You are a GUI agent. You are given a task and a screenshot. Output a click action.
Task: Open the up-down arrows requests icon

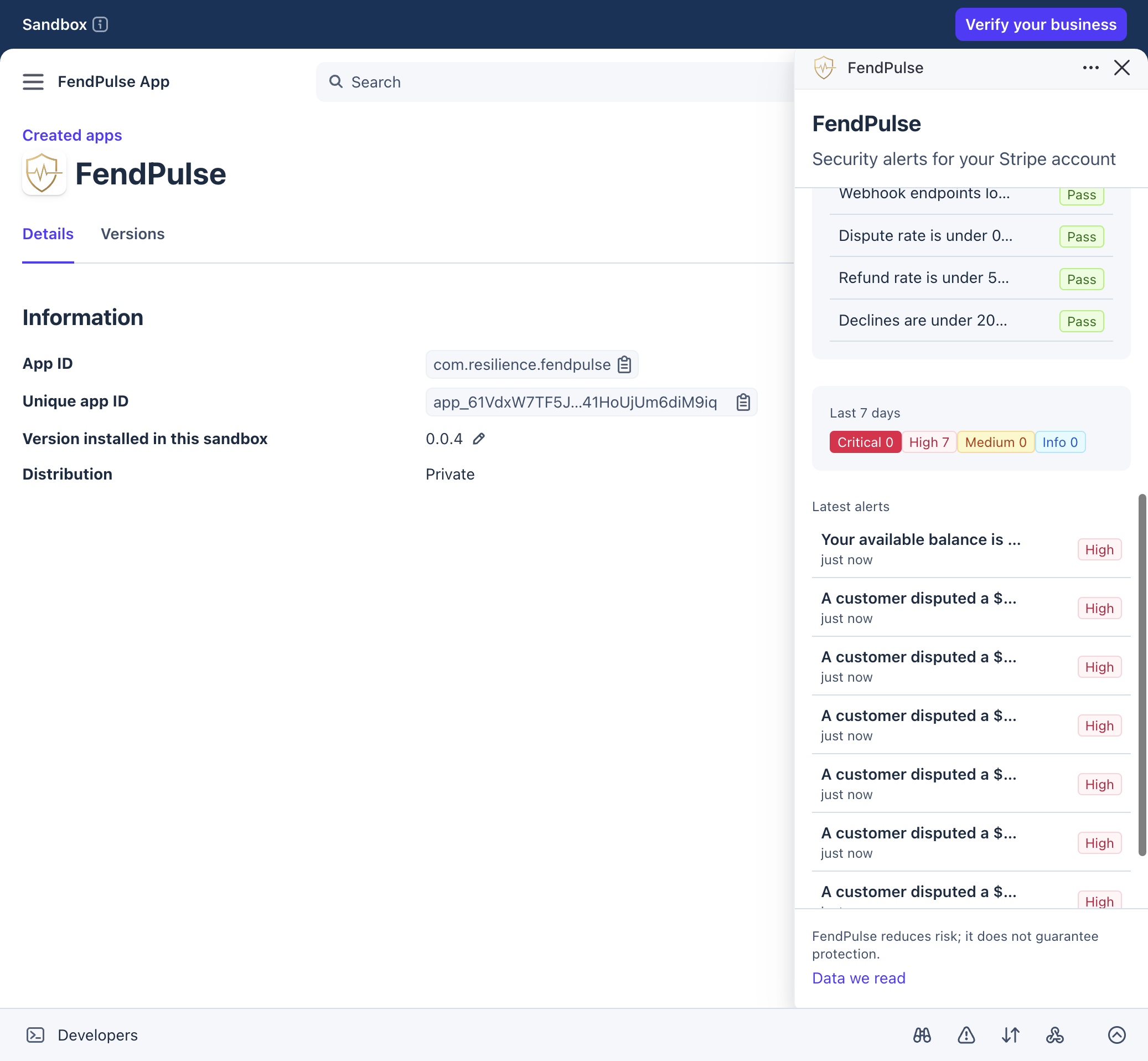[1010, 1034]
